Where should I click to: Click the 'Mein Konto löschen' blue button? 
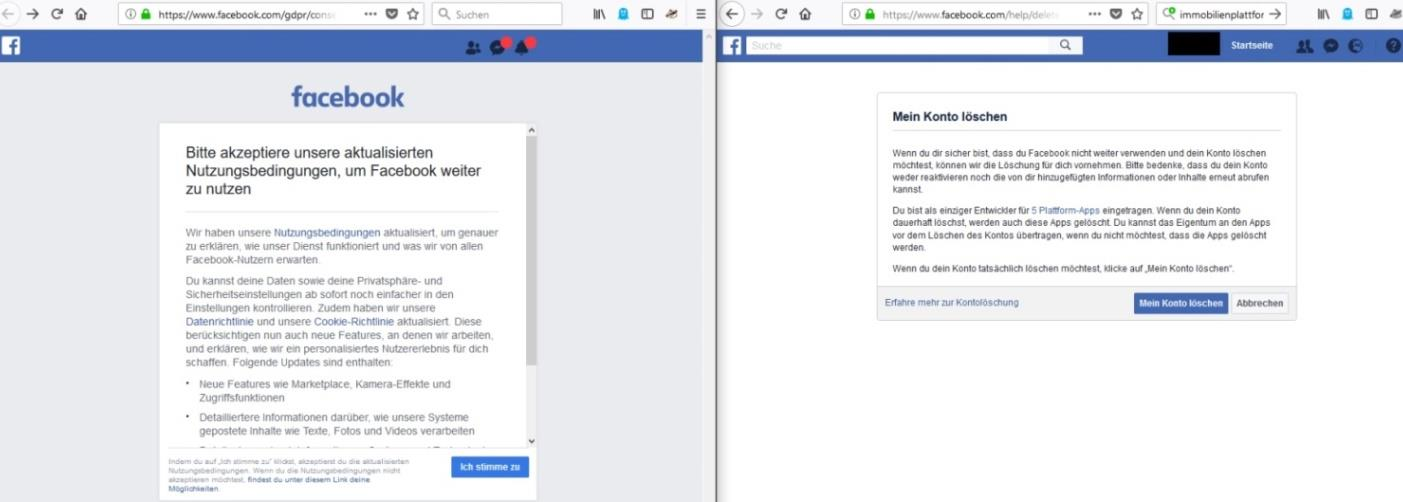click(1181, 303)
